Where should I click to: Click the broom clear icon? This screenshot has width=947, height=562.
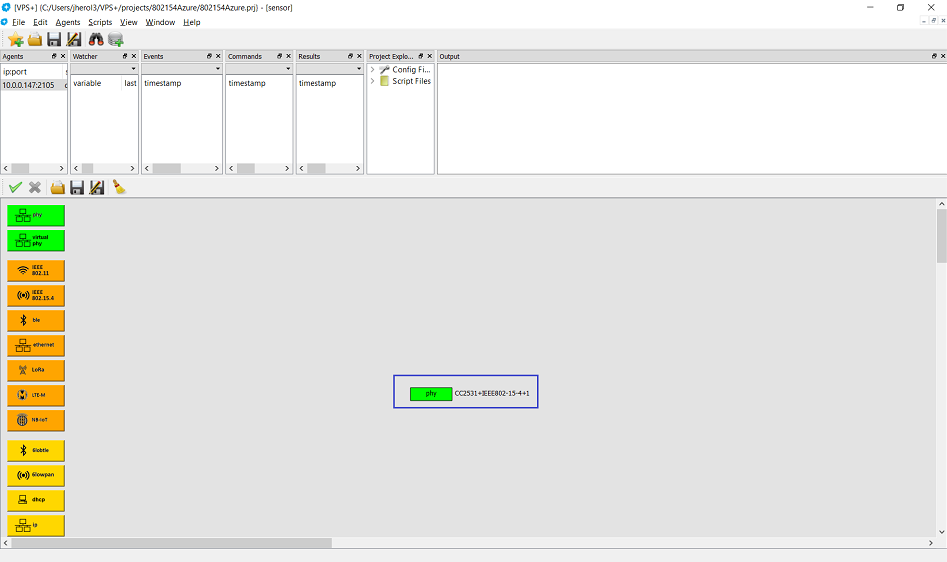(119, 187)
